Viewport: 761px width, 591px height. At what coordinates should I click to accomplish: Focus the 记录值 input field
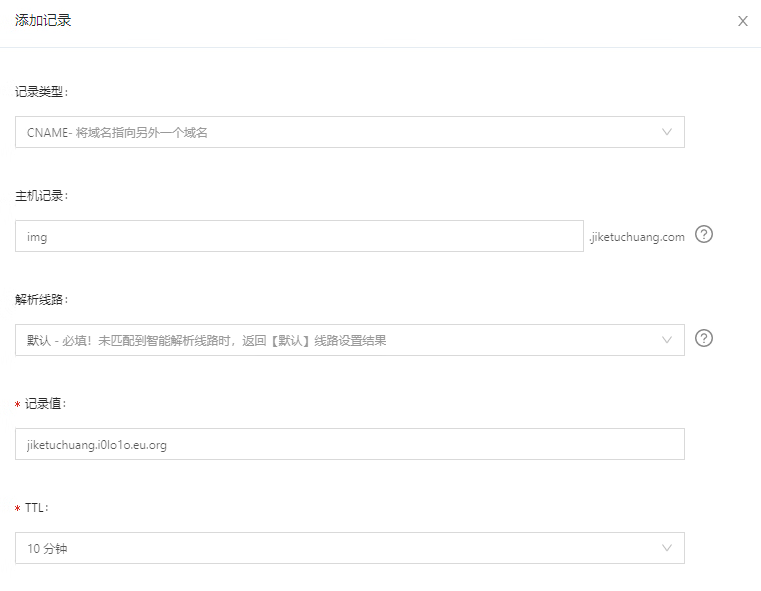(349, 444)
